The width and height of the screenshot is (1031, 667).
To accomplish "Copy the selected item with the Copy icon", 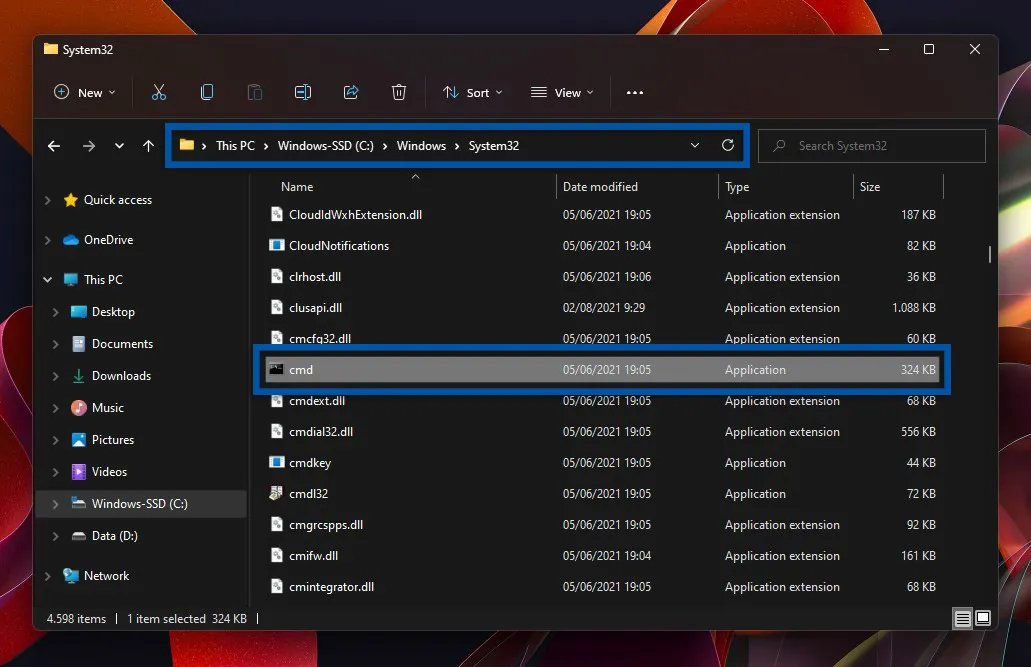I will 207,91.
